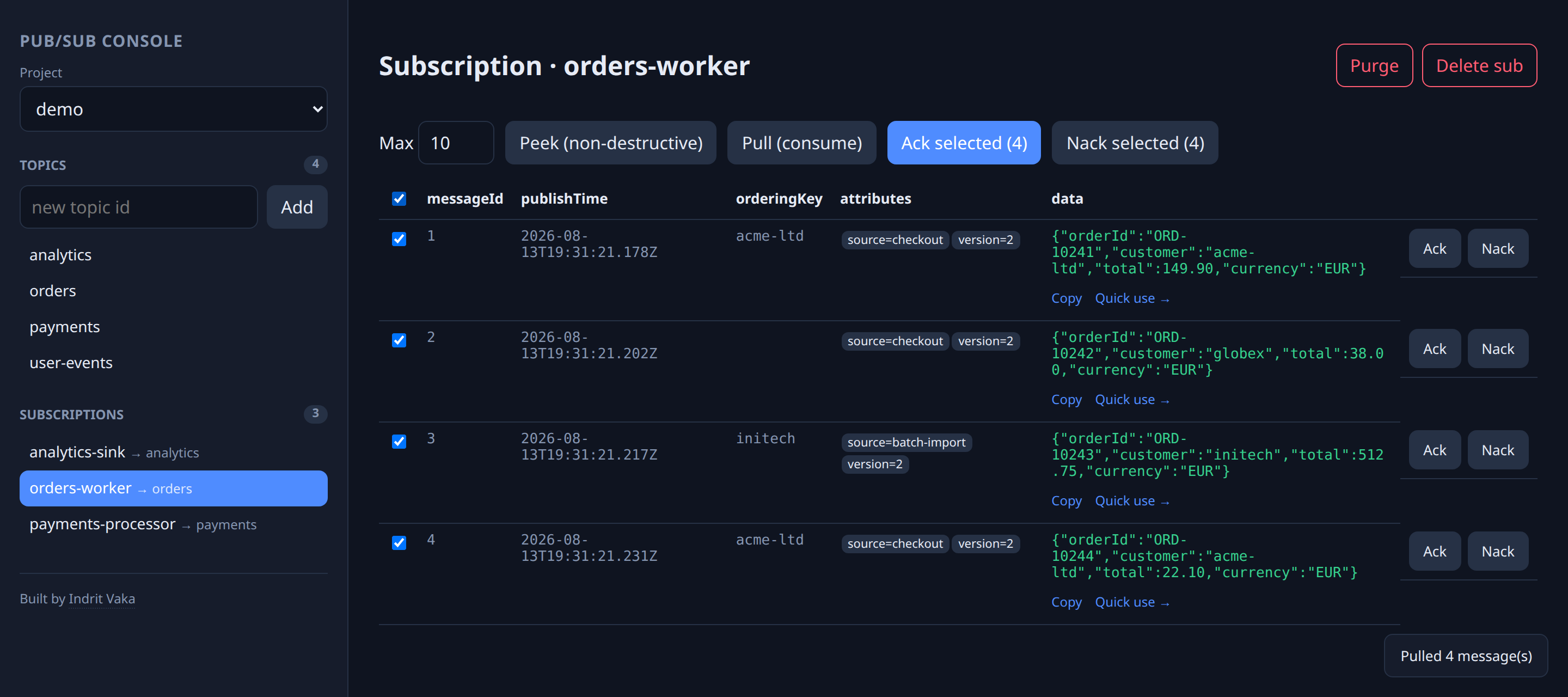Toggle the select-all checkbox in table header
1568x697 pixels.
(399, 198)
